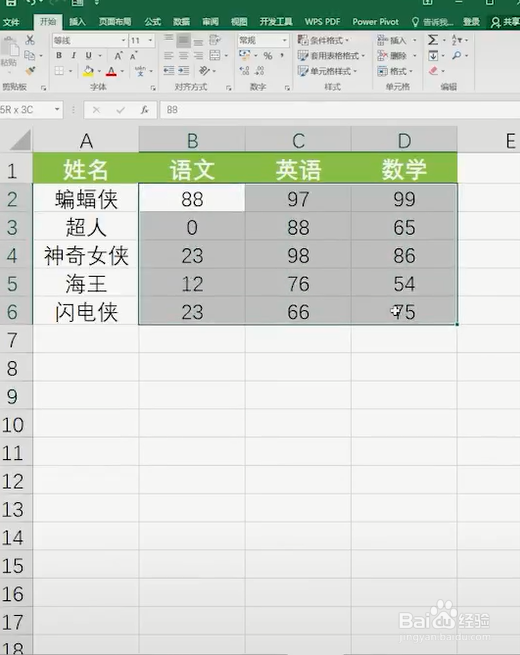Toggle middle vertical alignment
This screenshot has width=520, height=655.
coord(183,41)
